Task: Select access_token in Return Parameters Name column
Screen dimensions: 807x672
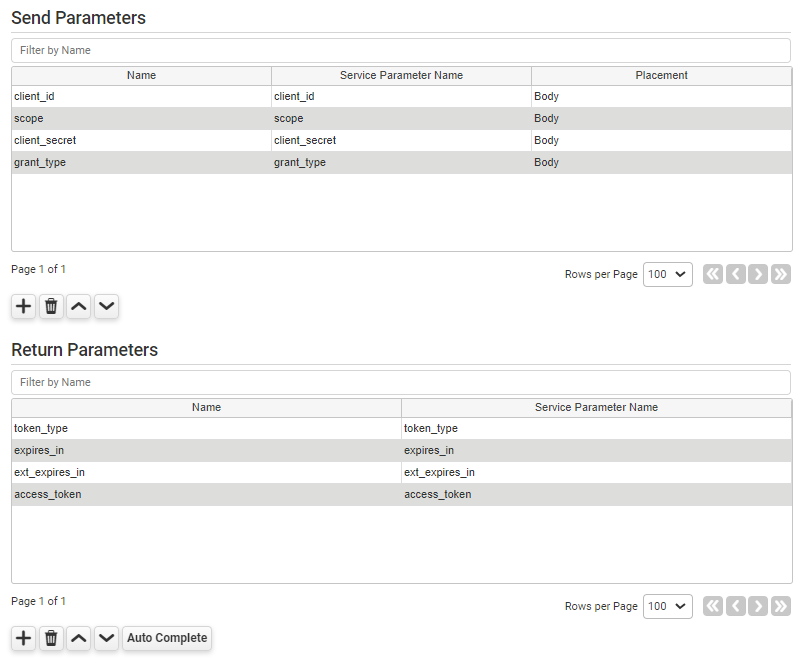Action: 206,494
